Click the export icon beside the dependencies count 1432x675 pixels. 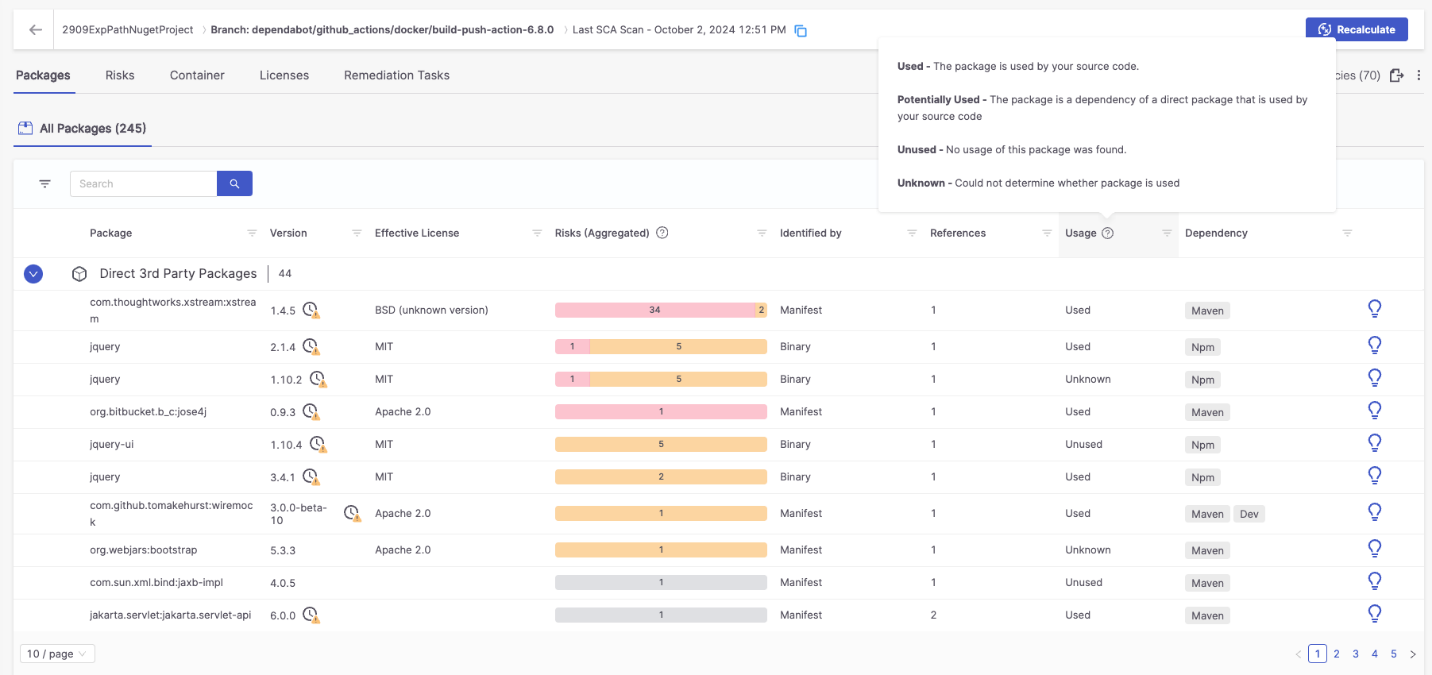tap(1397, 75)
